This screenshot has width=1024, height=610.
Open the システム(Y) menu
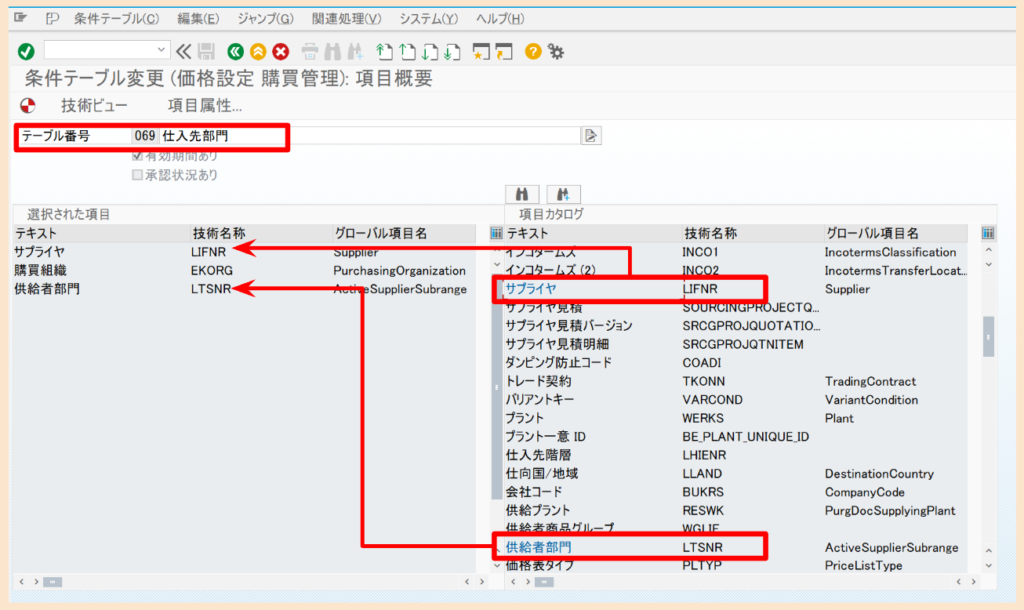pyautogui.click(x=428, y=18)
